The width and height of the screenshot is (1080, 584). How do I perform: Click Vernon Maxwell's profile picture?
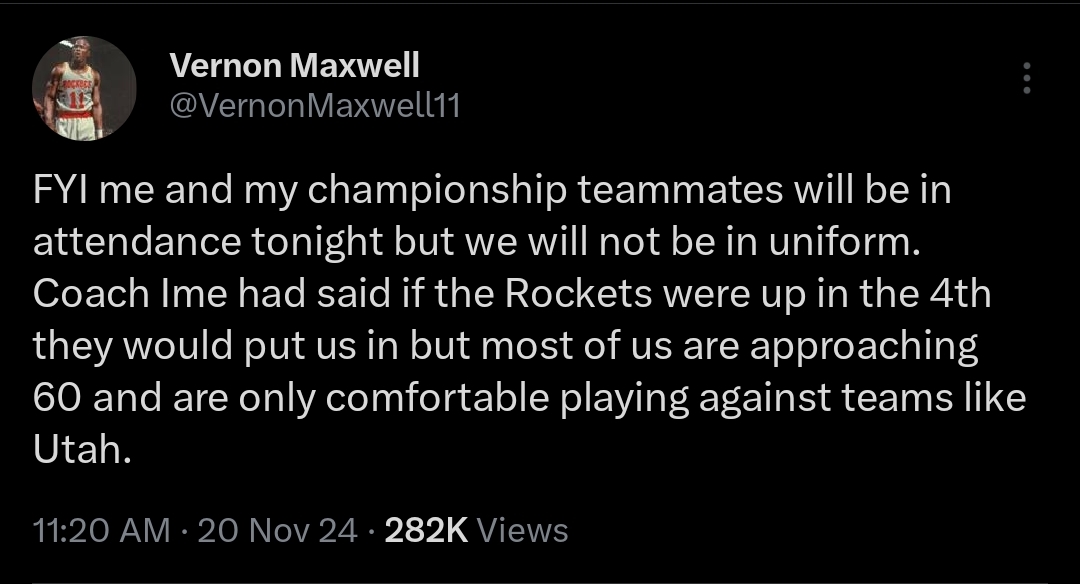[85, 88]
